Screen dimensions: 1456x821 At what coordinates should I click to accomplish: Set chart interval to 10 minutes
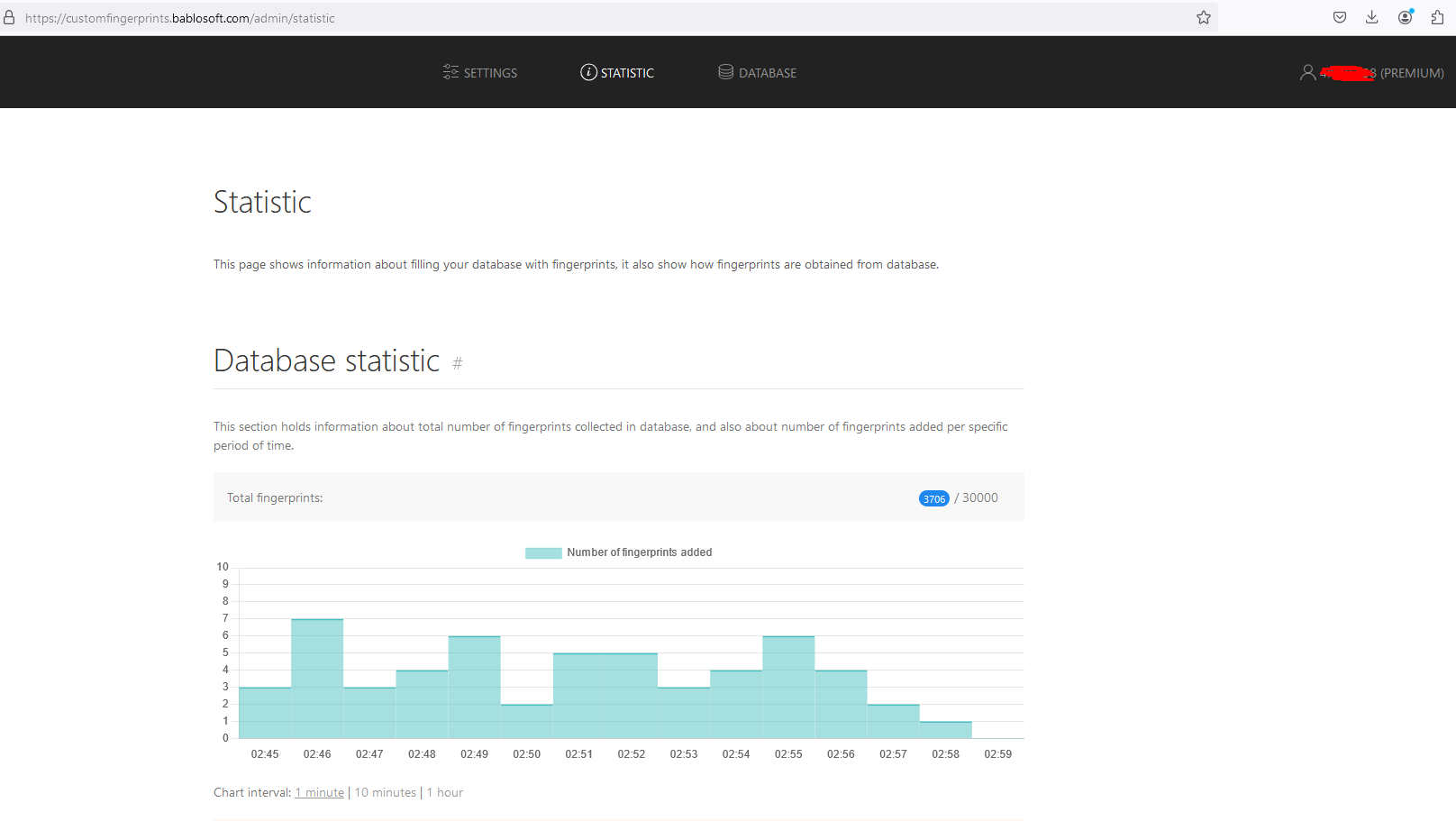pos(386,793)
